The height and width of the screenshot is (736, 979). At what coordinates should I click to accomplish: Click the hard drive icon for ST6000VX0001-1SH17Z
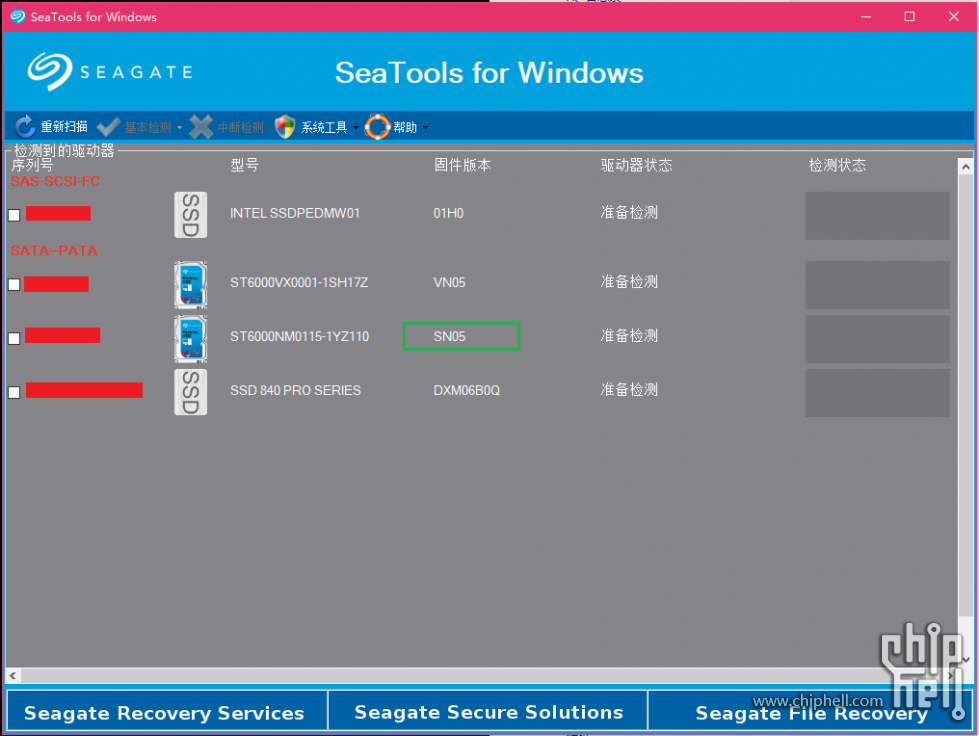tap(190, 285)
